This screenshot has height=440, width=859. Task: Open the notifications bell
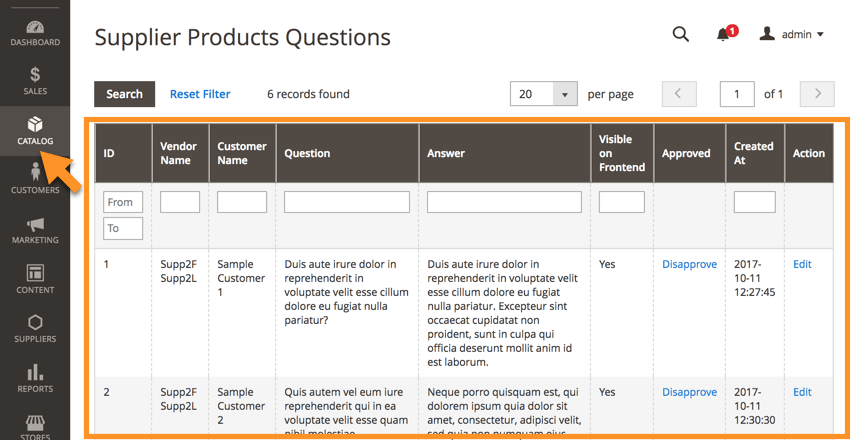(x=723, y=35)
